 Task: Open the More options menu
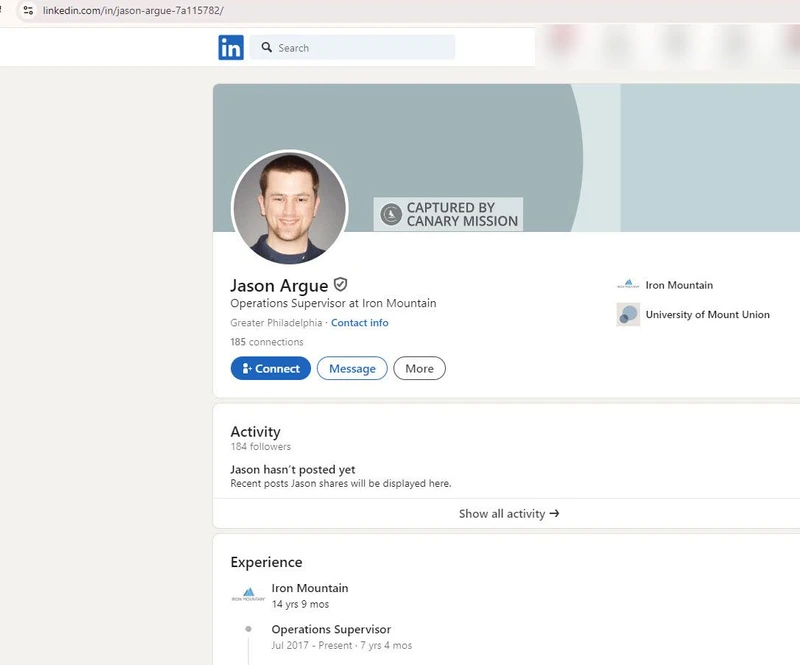[x=419, y=368]
